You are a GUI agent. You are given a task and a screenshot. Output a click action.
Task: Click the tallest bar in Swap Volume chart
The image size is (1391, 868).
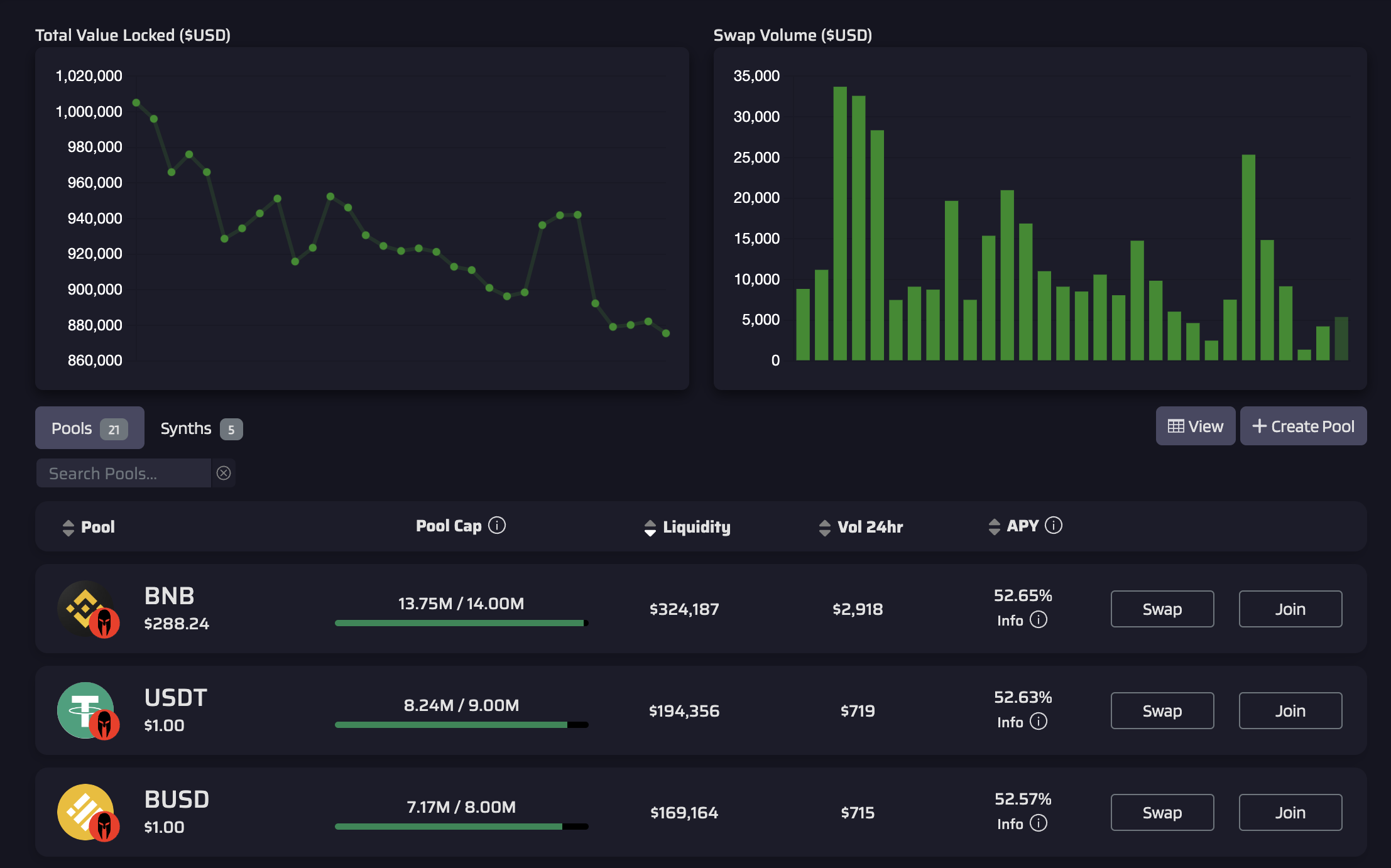(x=840, y=223)
